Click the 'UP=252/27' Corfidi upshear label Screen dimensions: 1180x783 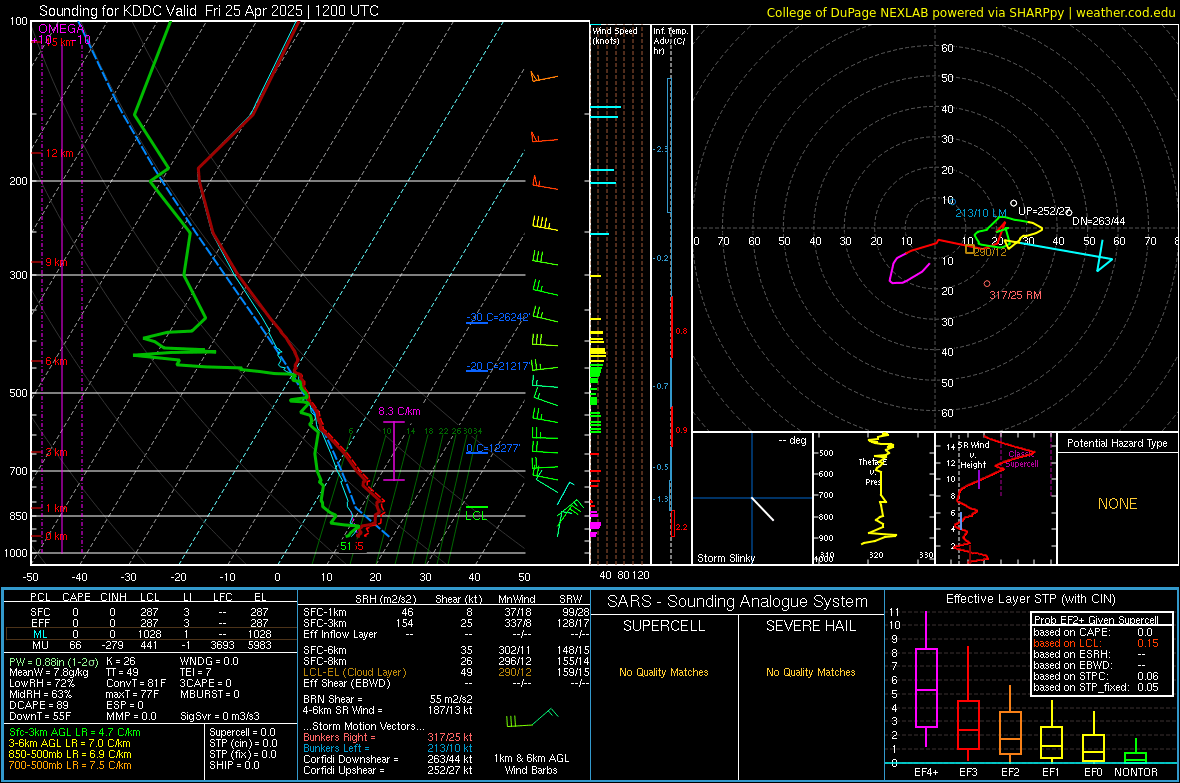click(1045, 212)
